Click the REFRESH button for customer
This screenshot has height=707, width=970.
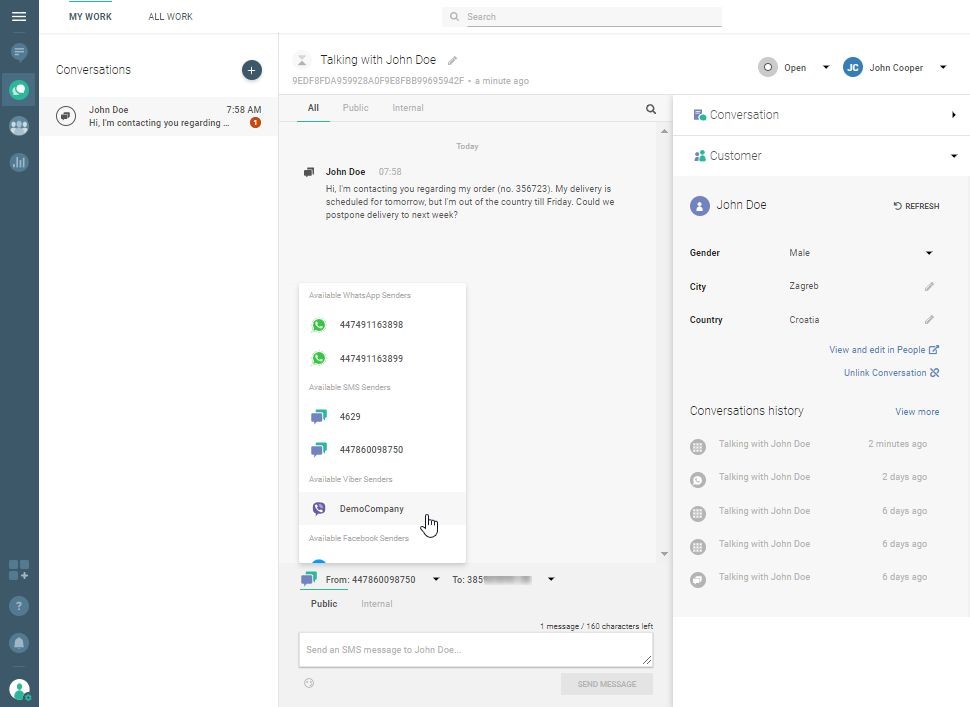916,206
